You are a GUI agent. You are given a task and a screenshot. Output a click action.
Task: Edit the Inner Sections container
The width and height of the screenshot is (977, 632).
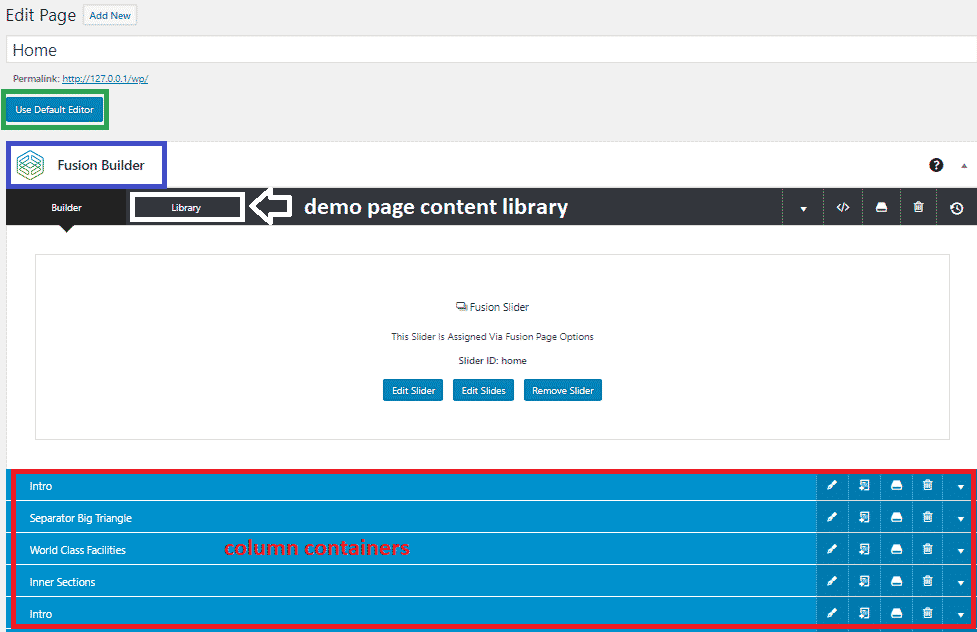click(832, 582)
